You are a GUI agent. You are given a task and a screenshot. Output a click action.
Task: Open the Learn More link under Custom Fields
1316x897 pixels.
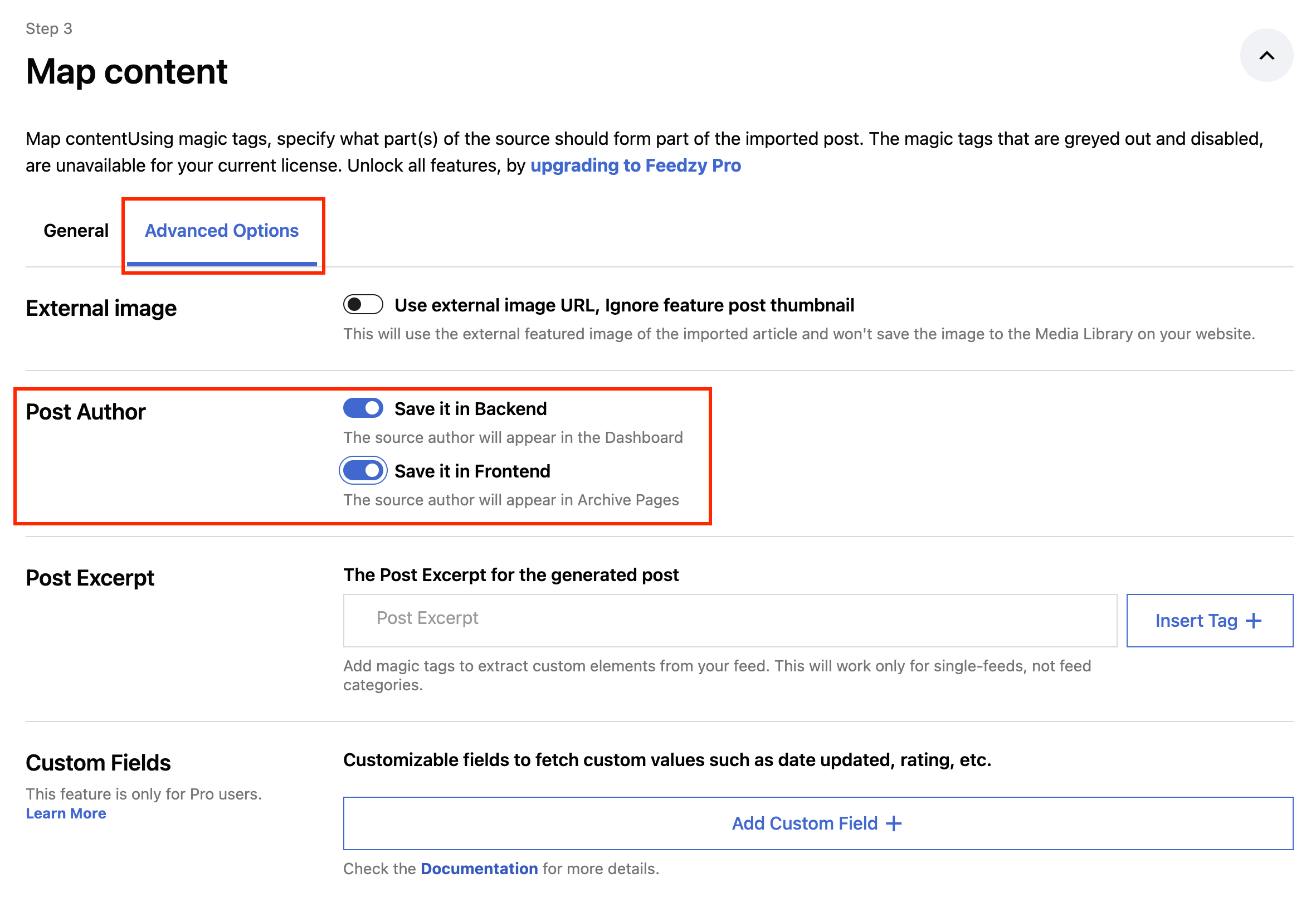point(66,813)
